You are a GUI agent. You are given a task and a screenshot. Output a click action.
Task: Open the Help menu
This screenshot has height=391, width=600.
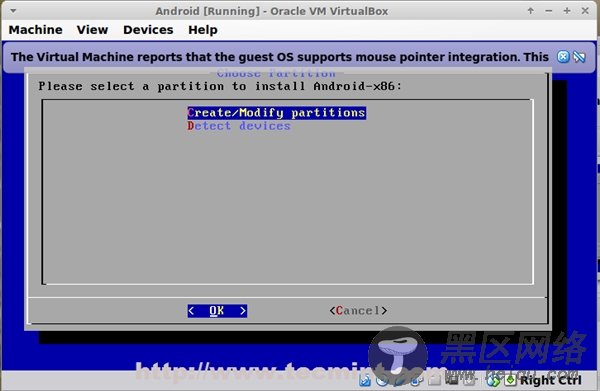(x=203, y=30)
